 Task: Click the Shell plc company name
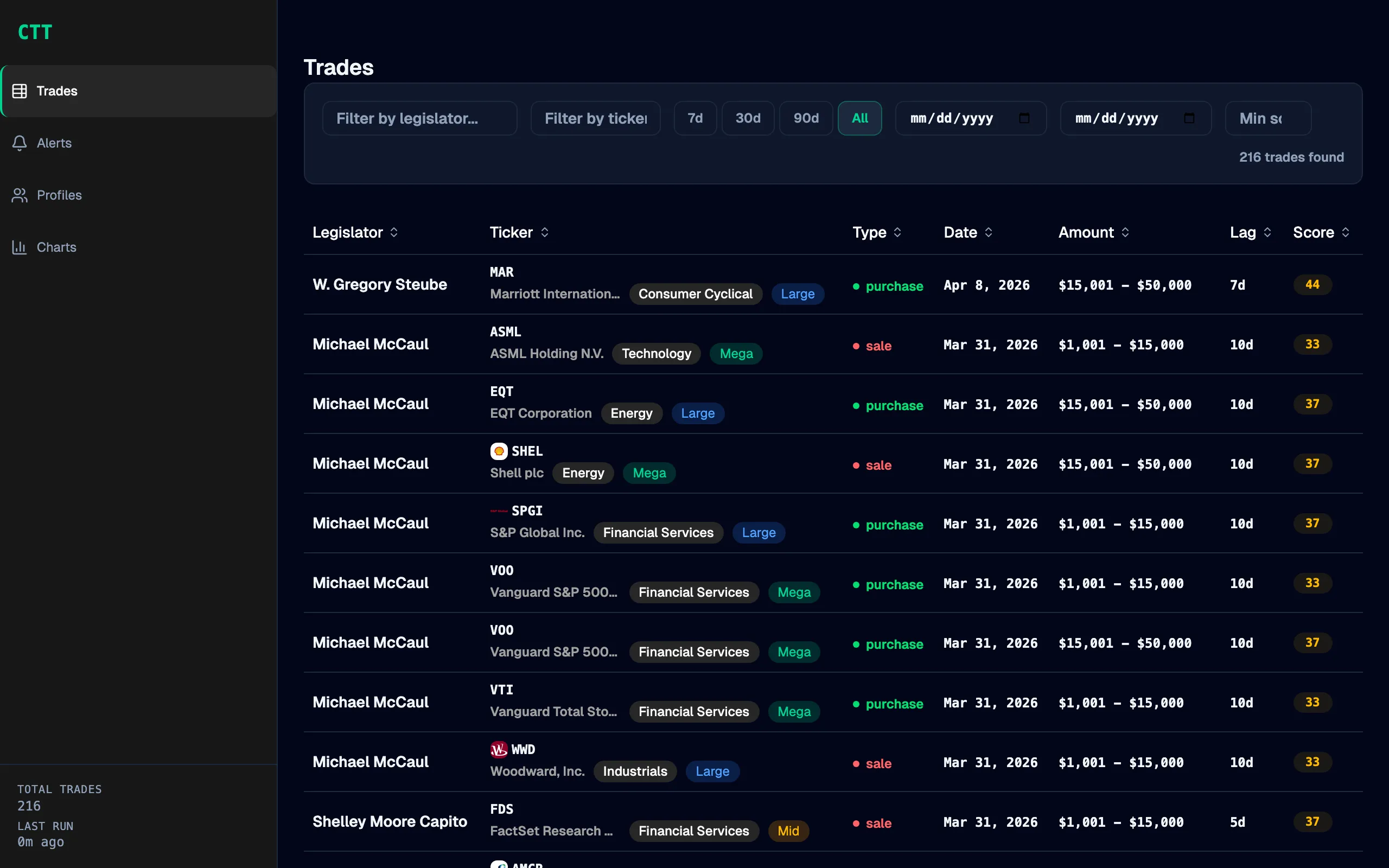[x=517, y=473]
